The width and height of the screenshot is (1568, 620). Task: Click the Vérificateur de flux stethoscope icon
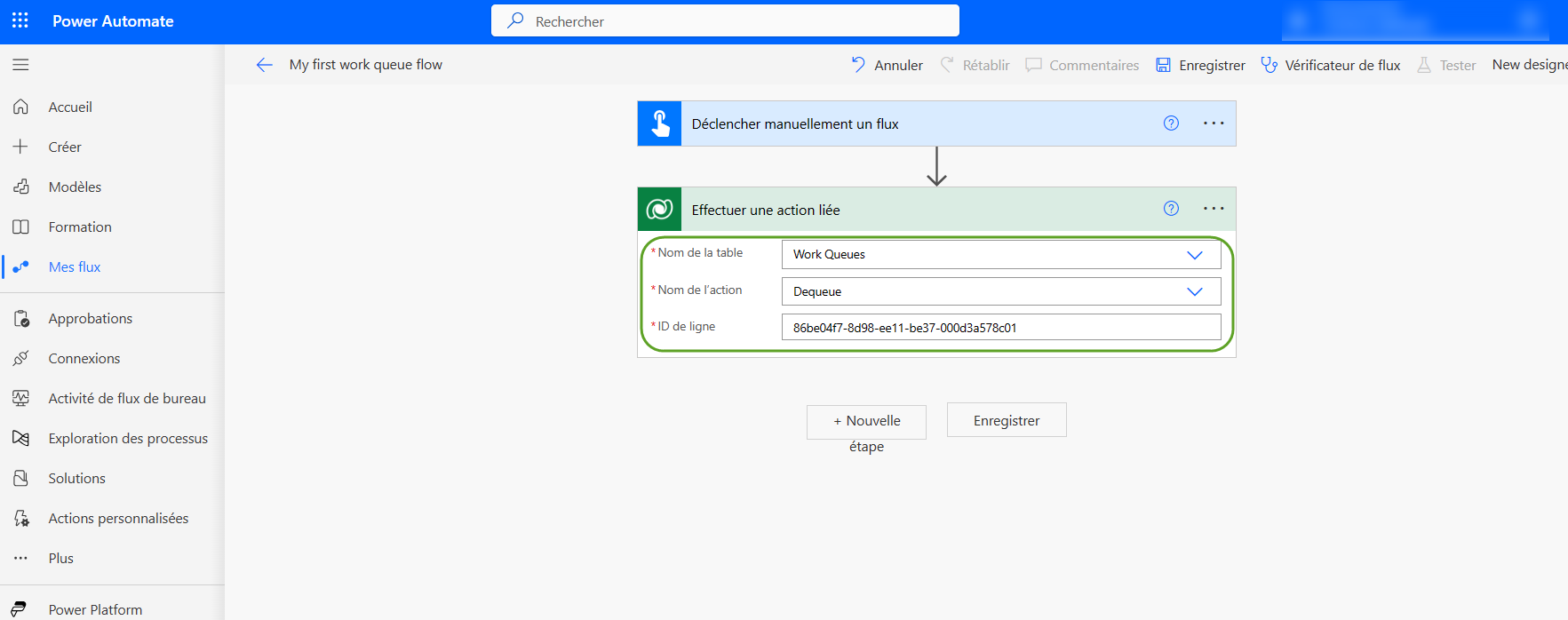tap(1270, 65)
